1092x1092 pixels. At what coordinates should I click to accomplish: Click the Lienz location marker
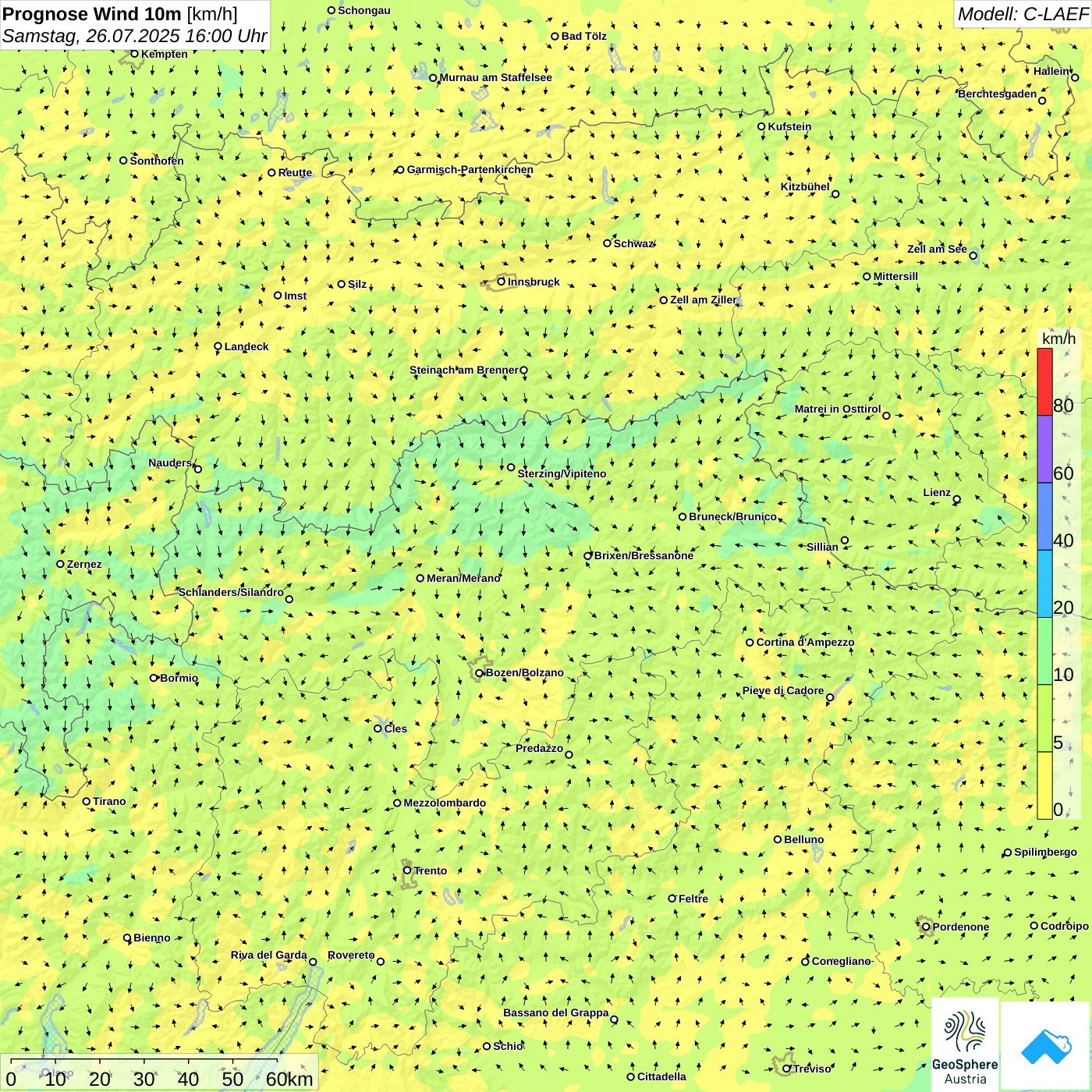coord(957,499)
